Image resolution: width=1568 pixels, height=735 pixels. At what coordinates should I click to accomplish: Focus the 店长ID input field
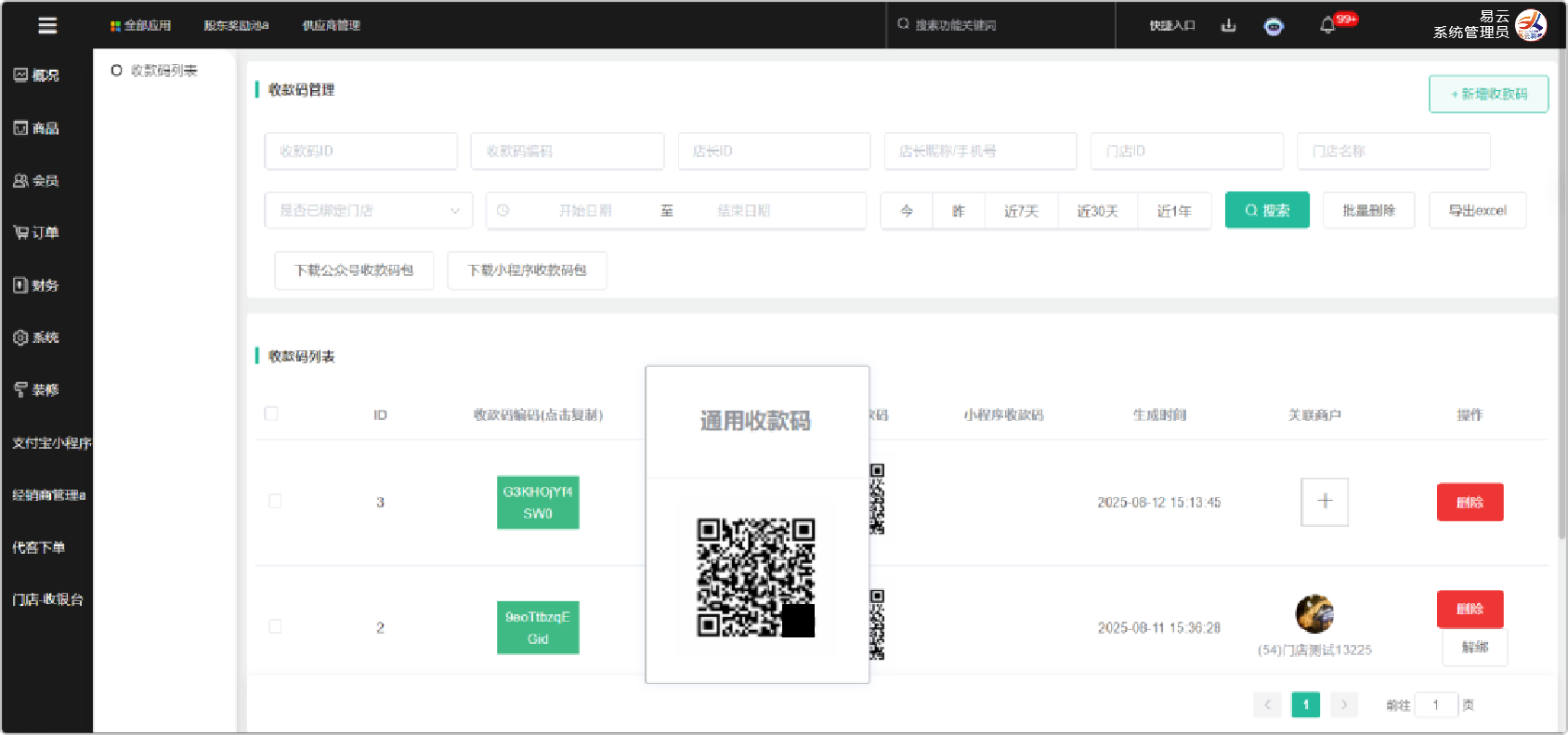pyautogui.click(x=774, y=151)
